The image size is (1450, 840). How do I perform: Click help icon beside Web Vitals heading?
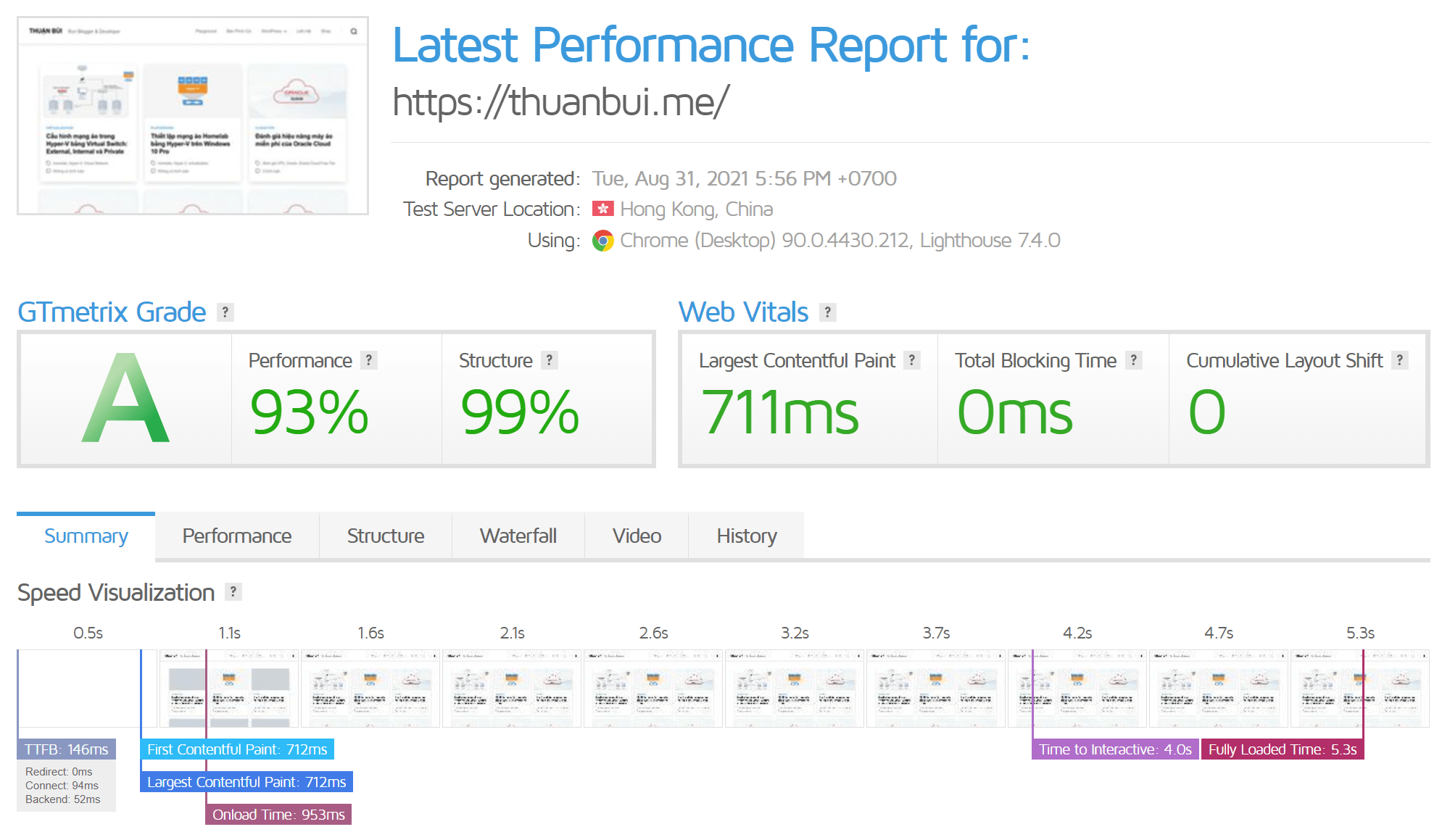point(827,312)
